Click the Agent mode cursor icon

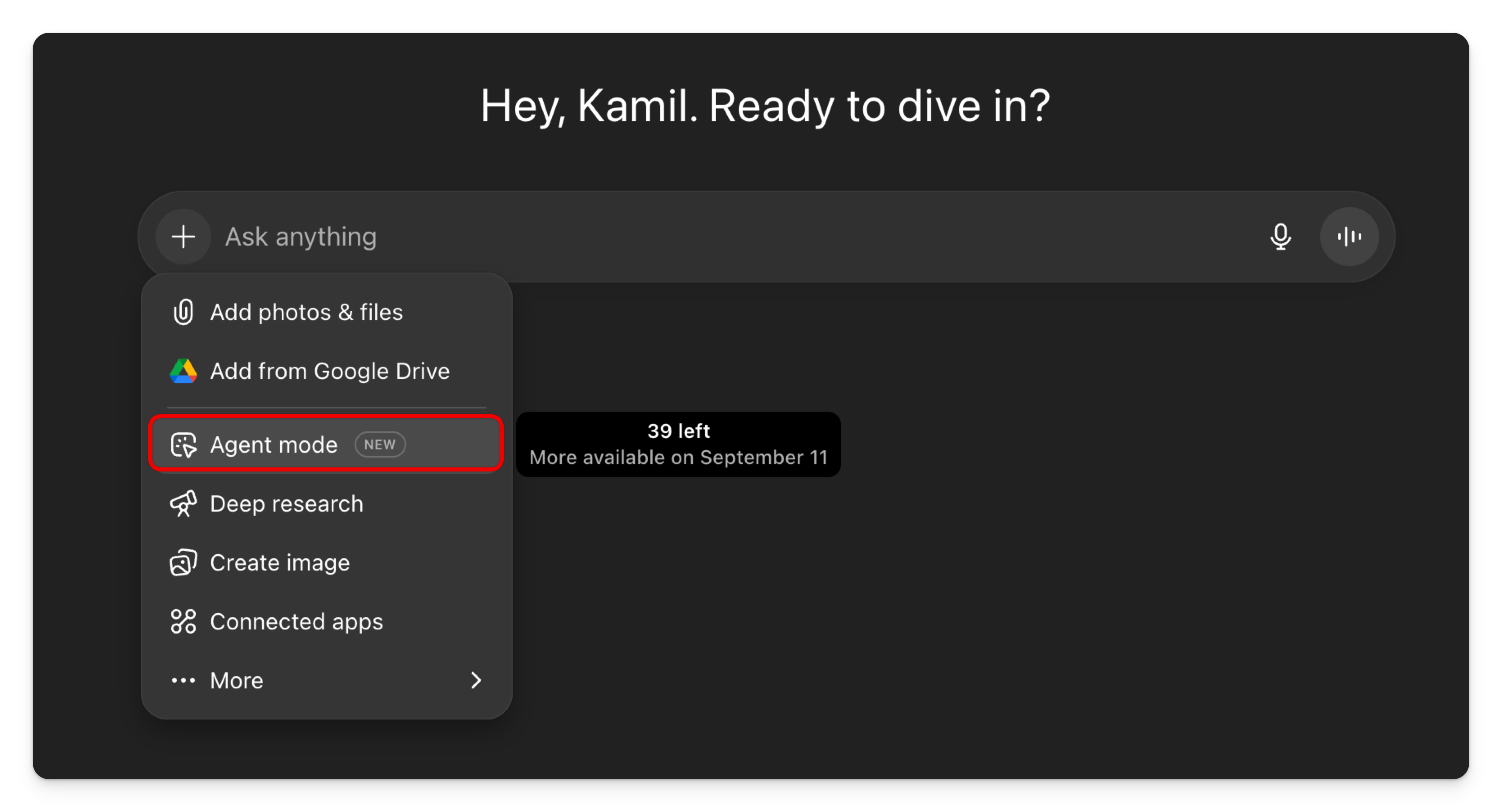tap(183, 445)
